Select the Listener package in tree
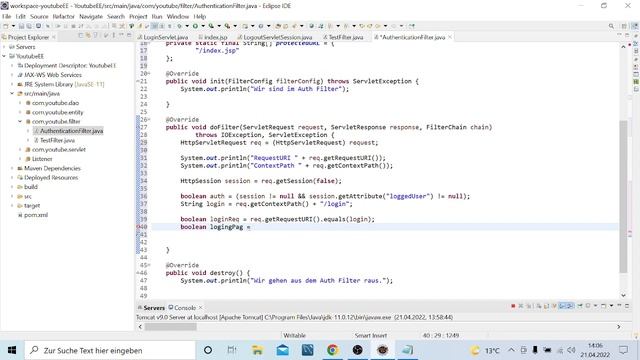This screenshot has width=640, height=360. pyautogui.click(x=39, y=159)
